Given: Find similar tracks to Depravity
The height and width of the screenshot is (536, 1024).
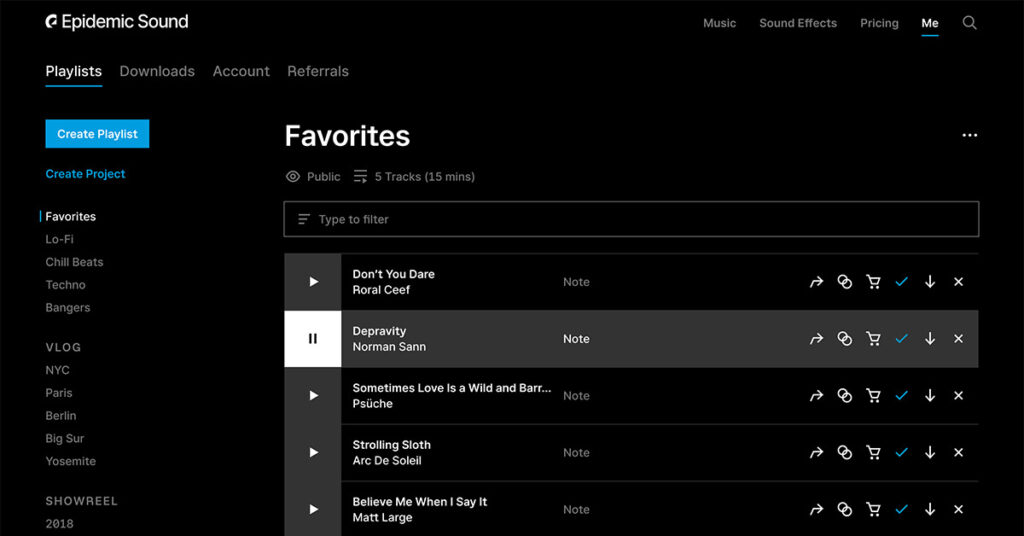Looking at the screenshot, I should [x=845, y=339].
